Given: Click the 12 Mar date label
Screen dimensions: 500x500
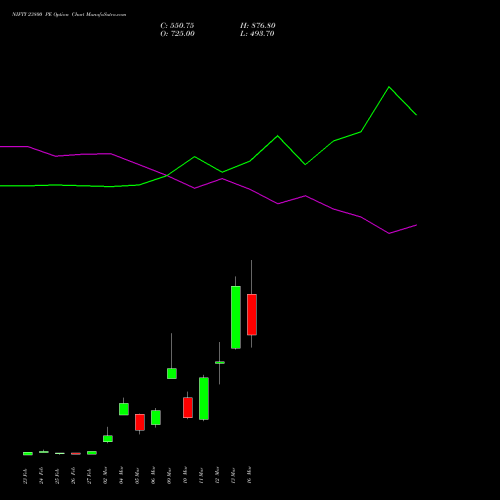Looking at the screenshot, I should [x=218, y=475].
